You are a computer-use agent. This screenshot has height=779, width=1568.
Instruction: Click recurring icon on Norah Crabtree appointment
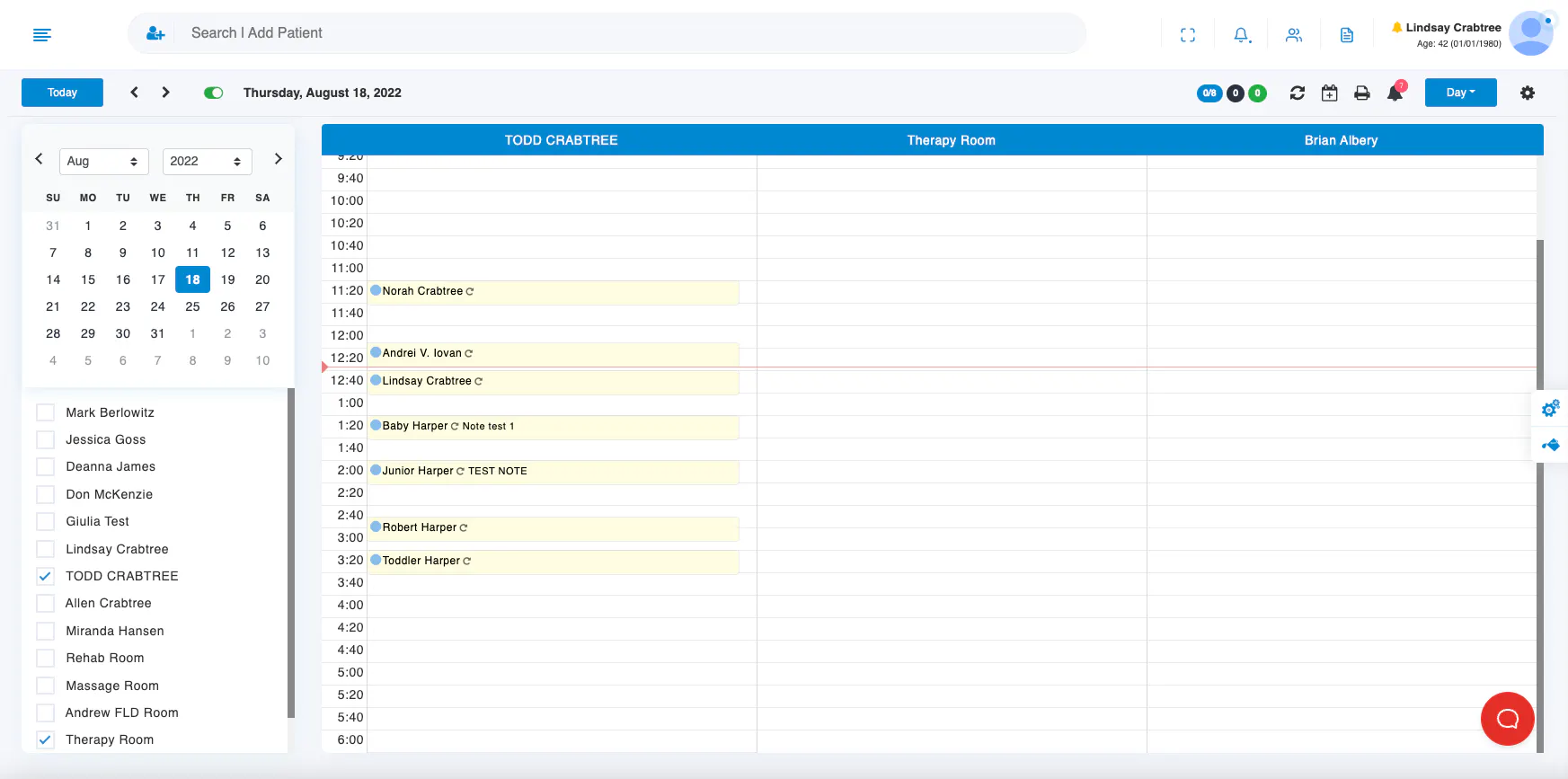470,291
